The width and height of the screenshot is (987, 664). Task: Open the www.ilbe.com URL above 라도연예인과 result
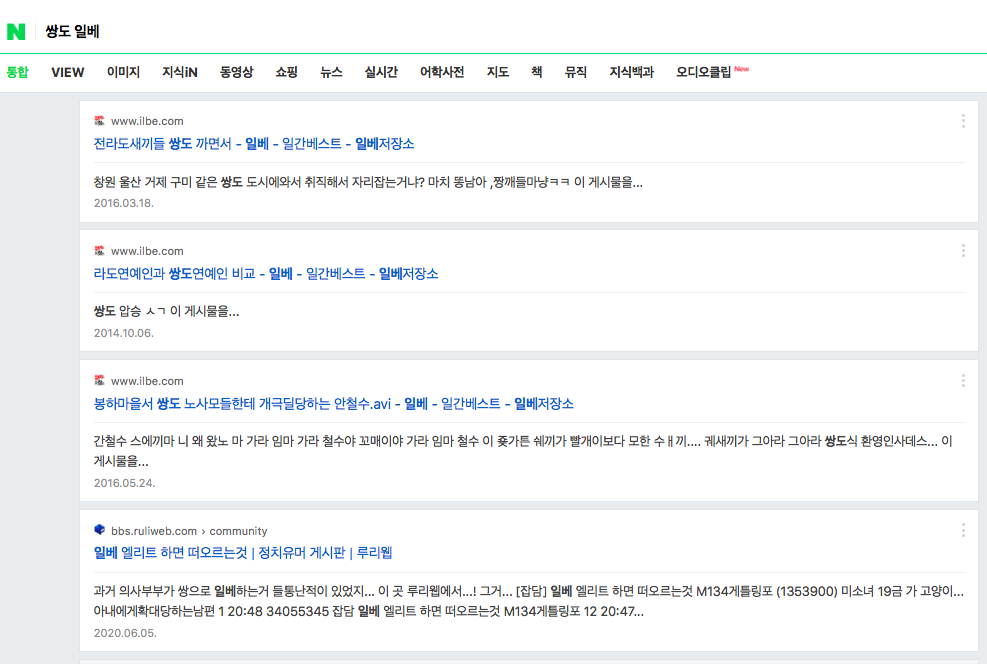click(x=147, y=251)
